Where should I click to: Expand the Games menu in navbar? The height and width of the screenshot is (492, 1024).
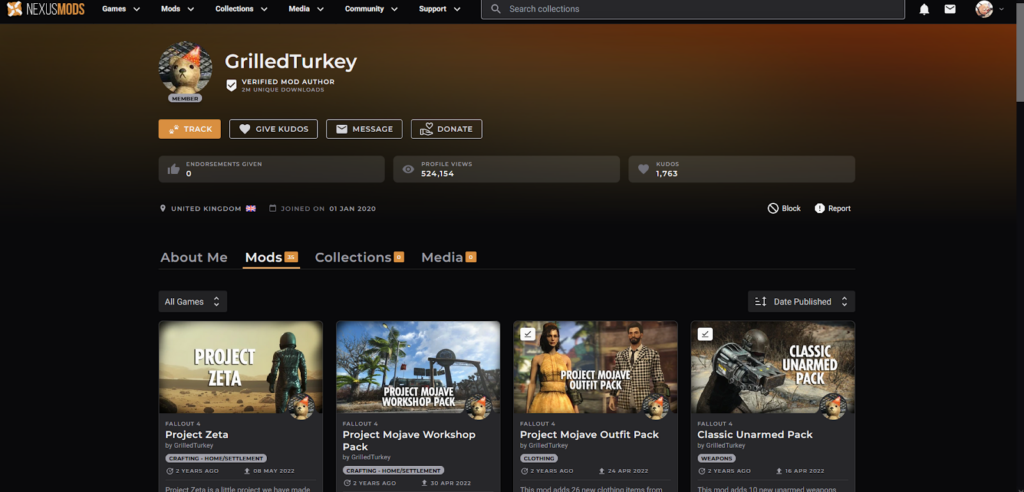pos(120,9)
